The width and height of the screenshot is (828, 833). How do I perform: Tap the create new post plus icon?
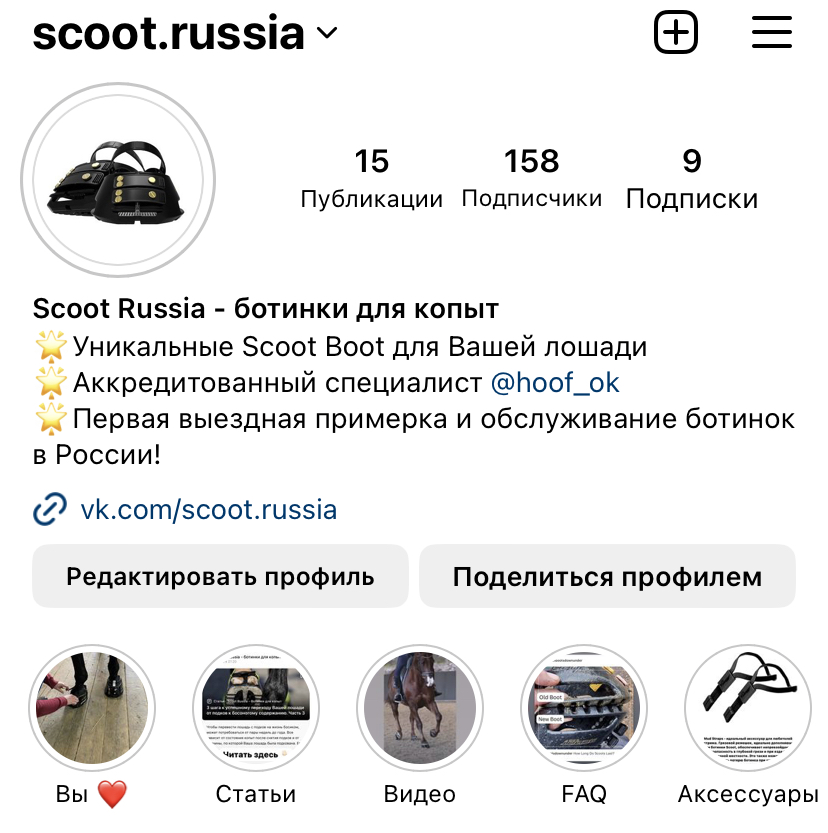(675, 32)
